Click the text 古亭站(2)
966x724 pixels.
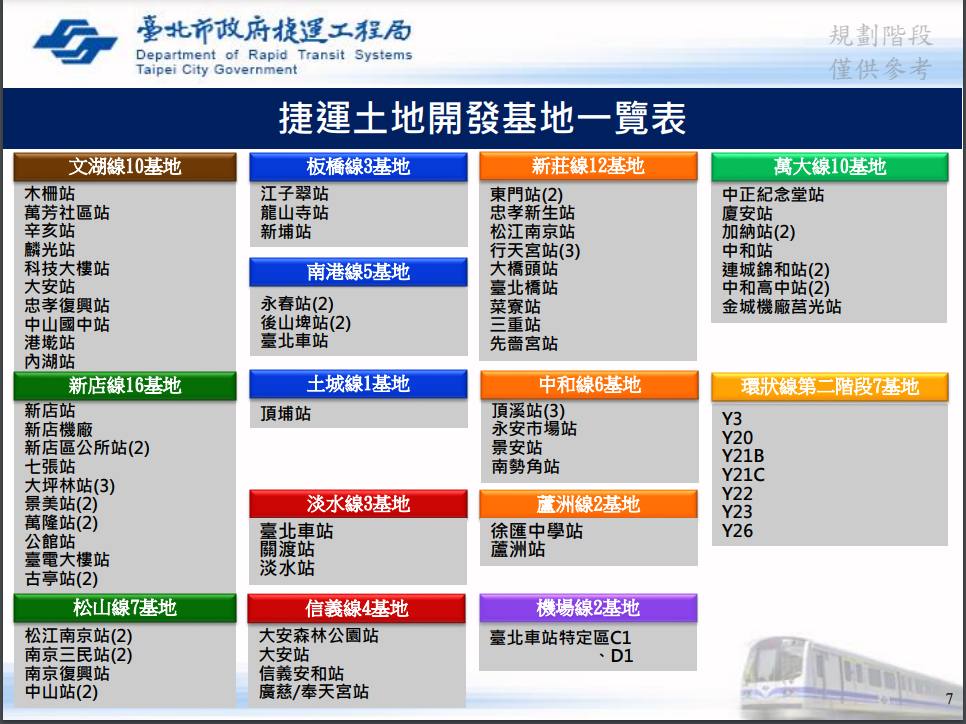61,579
